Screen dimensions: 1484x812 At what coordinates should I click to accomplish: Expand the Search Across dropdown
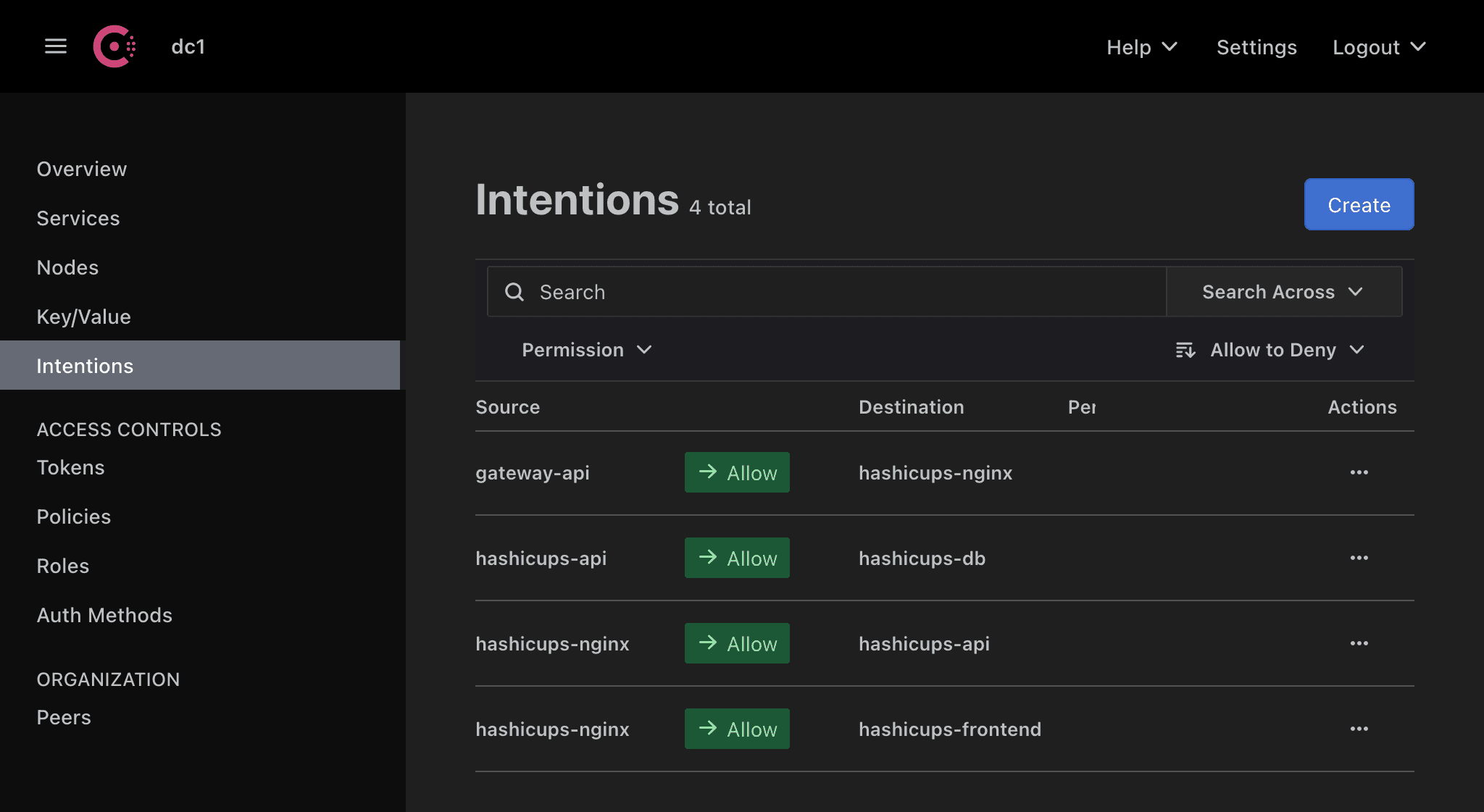1284,292
